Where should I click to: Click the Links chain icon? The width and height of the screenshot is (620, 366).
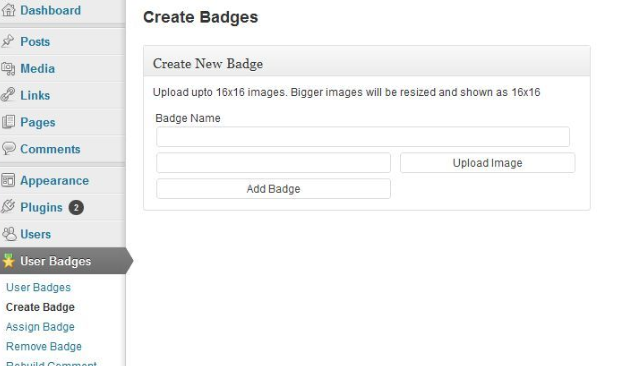(x=8, y=95)
